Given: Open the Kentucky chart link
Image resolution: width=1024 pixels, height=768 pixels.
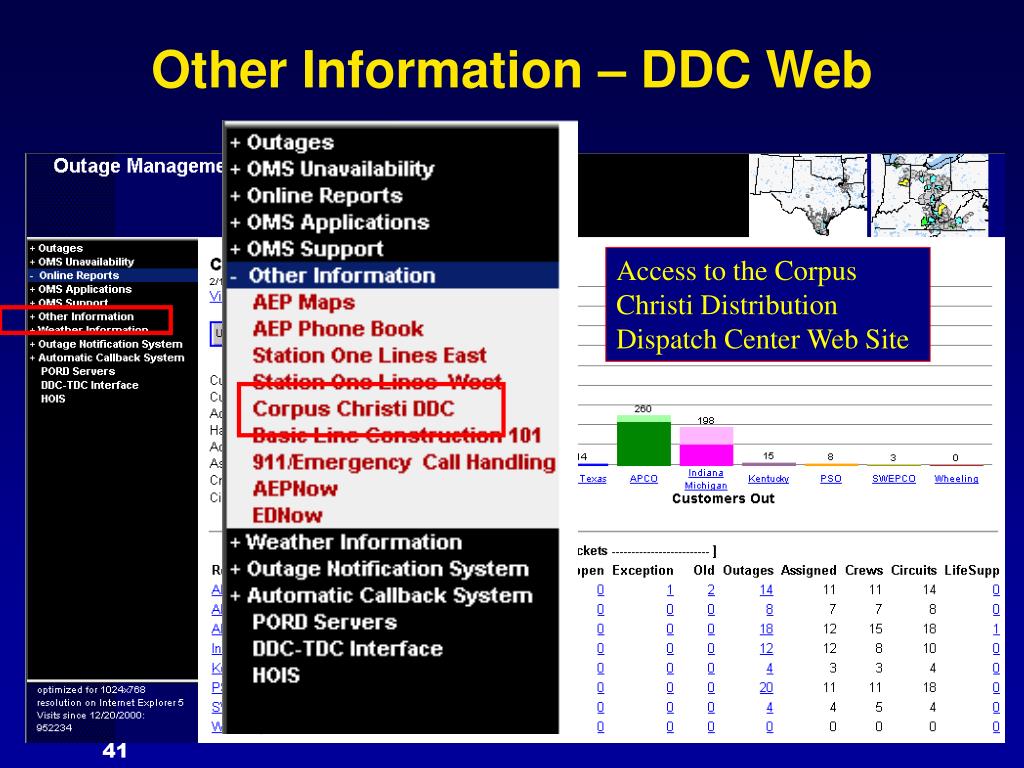Looking at the screenshot, I should [x=768, y=479].
